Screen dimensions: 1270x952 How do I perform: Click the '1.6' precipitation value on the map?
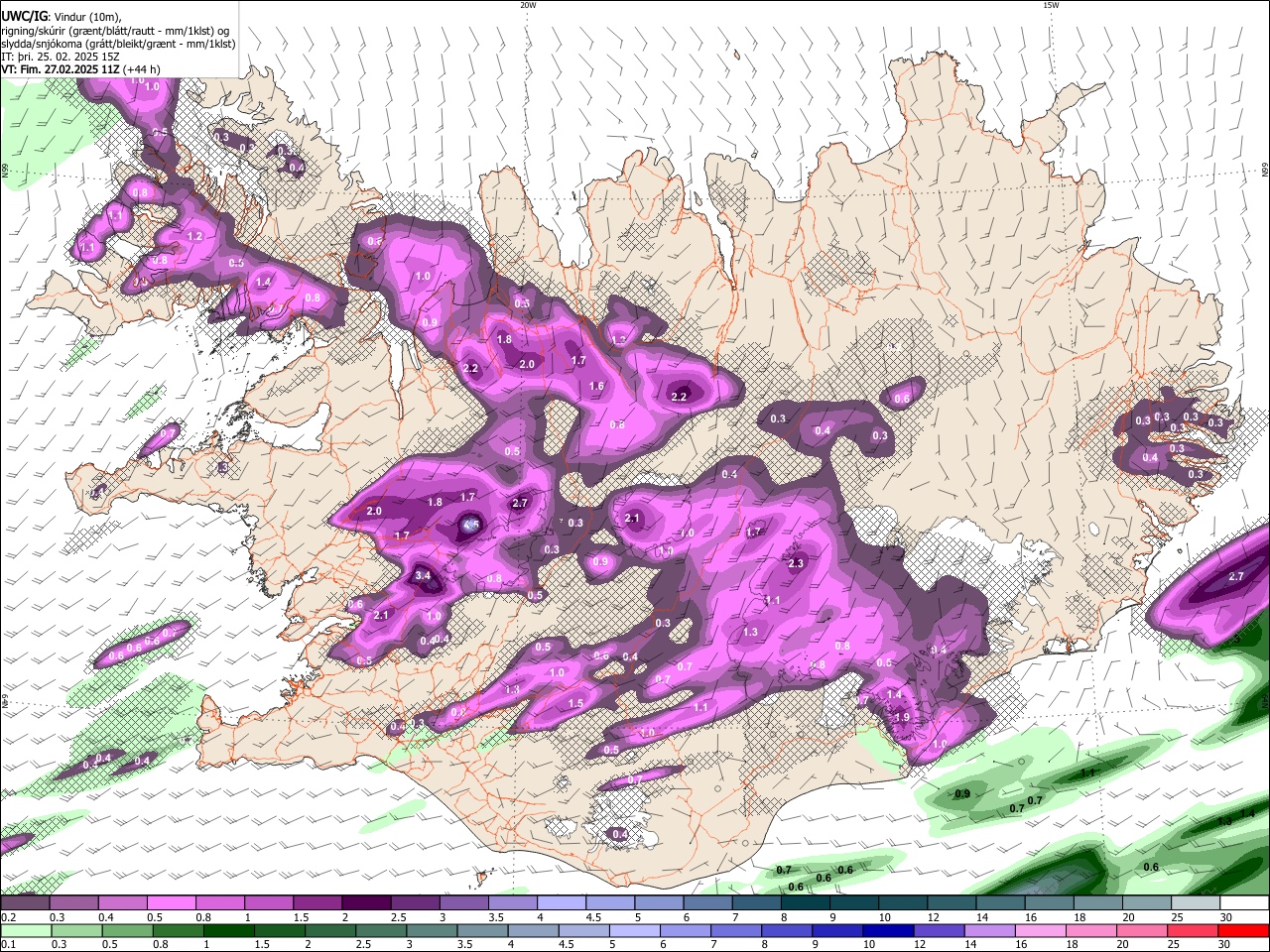596,387
